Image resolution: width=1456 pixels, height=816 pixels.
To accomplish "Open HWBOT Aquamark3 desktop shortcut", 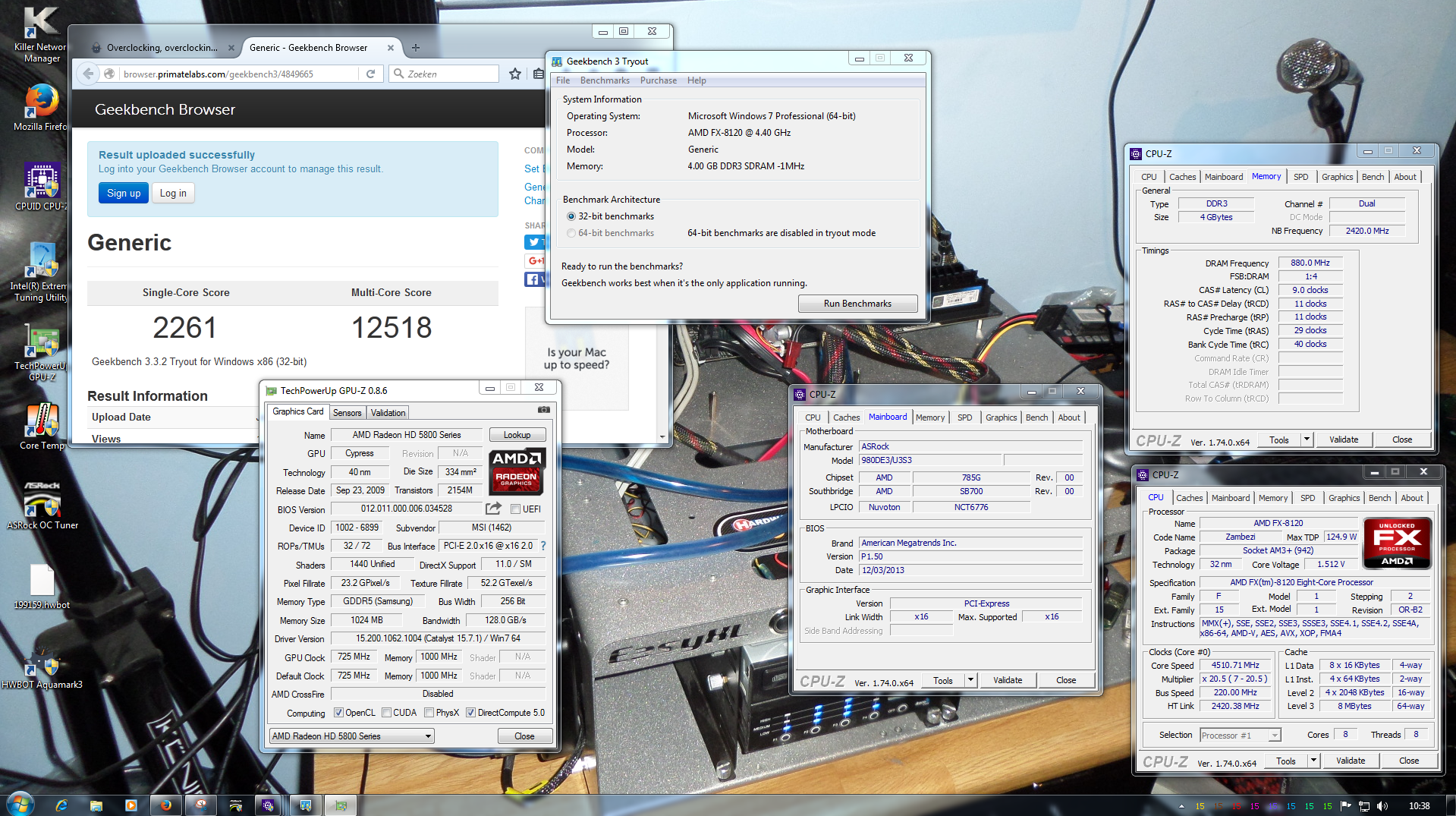I will 42,668.
